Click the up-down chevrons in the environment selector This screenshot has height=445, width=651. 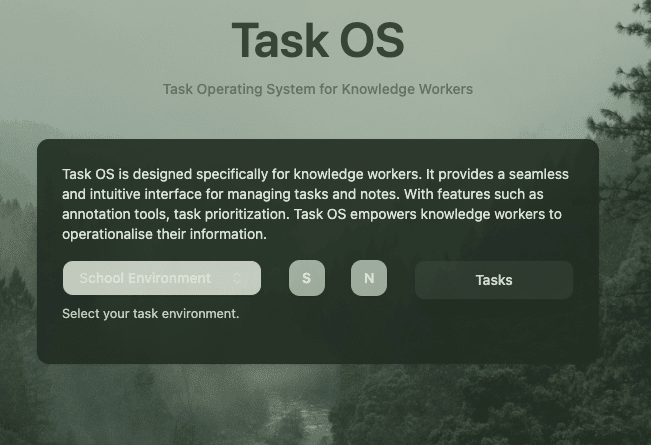point(237,278)
